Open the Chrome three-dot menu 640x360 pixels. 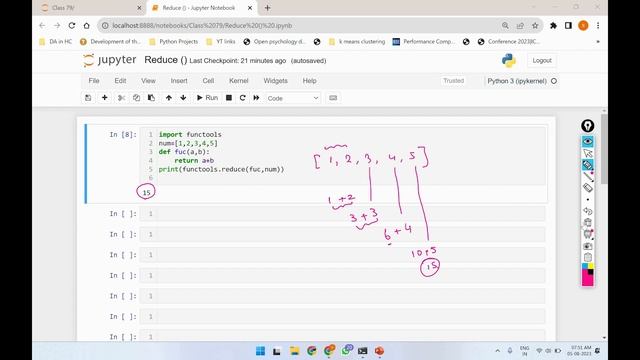(x=598, y=25)
